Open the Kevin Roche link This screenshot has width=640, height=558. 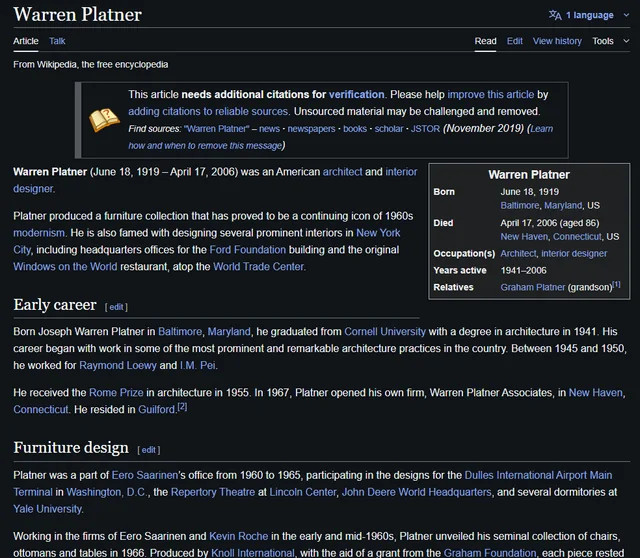238,536
